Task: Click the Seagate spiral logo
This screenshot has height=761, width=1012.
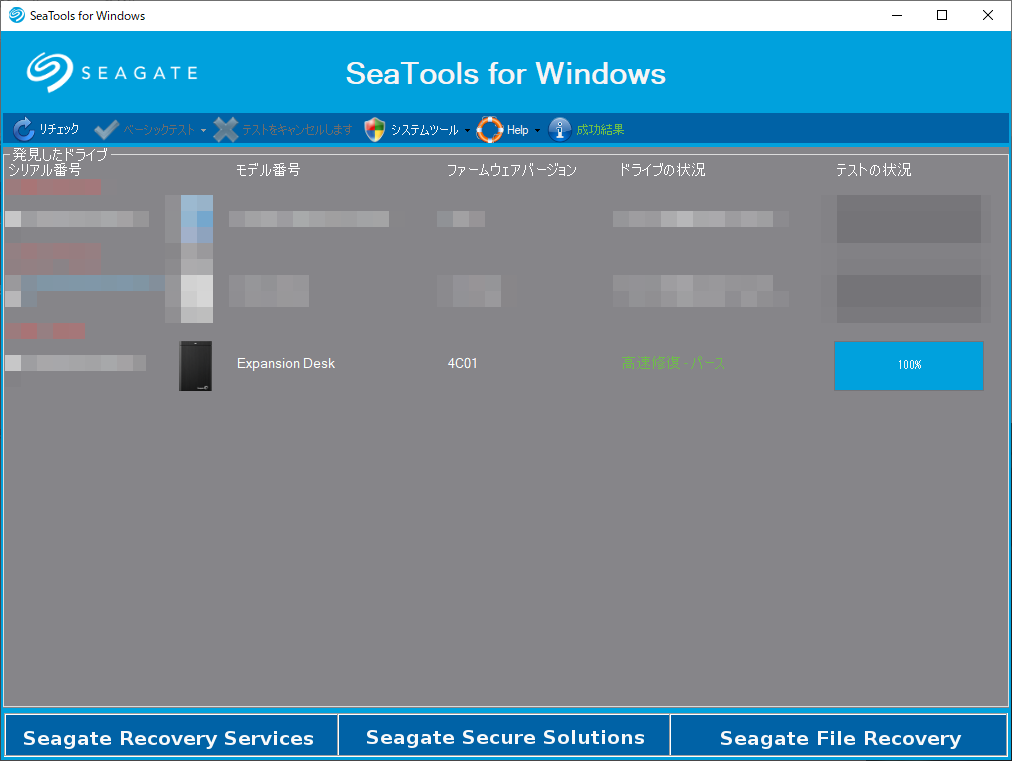Action: pos(50,72)
